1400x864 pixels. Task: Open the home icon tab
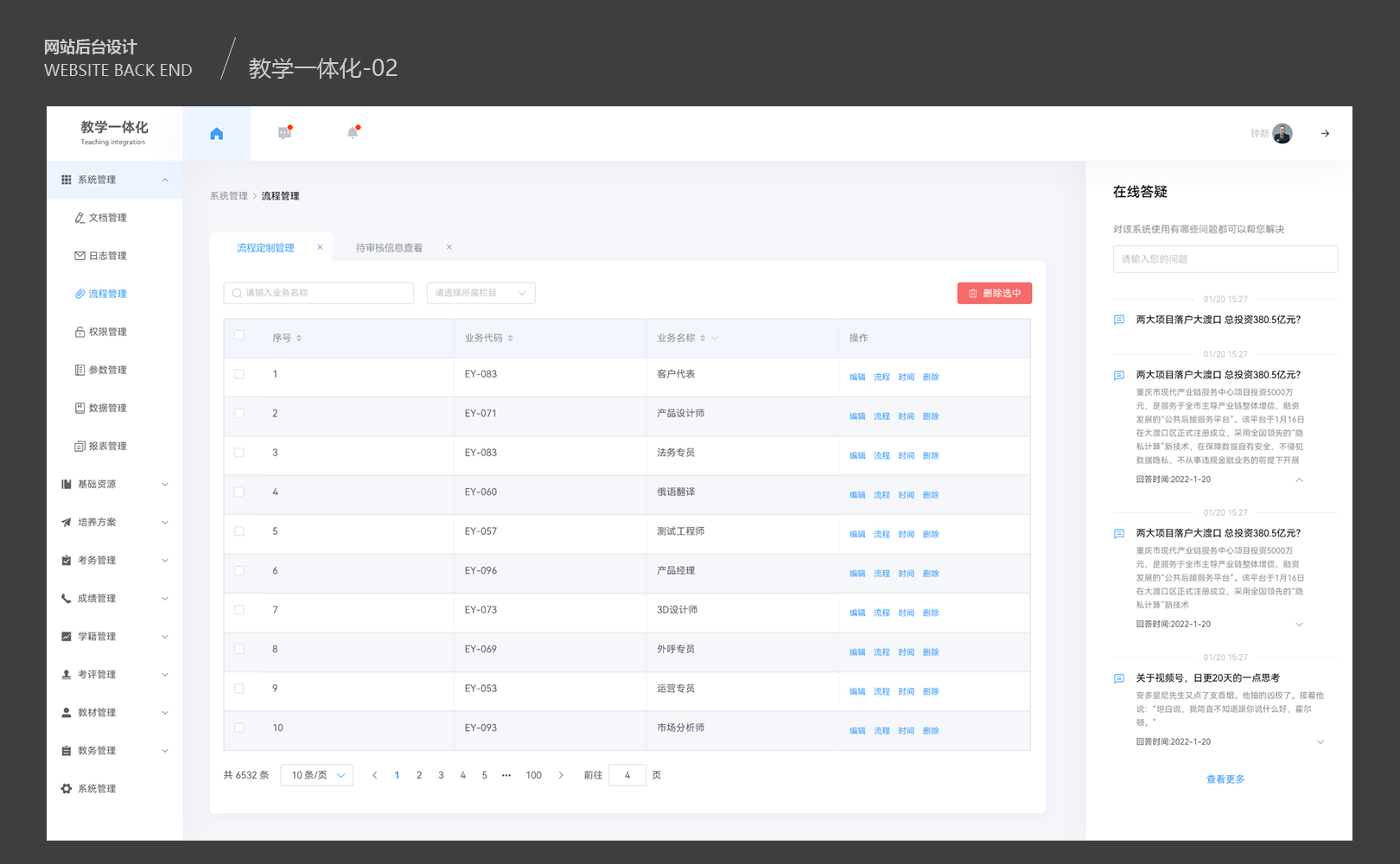click(x=217, y=133)
